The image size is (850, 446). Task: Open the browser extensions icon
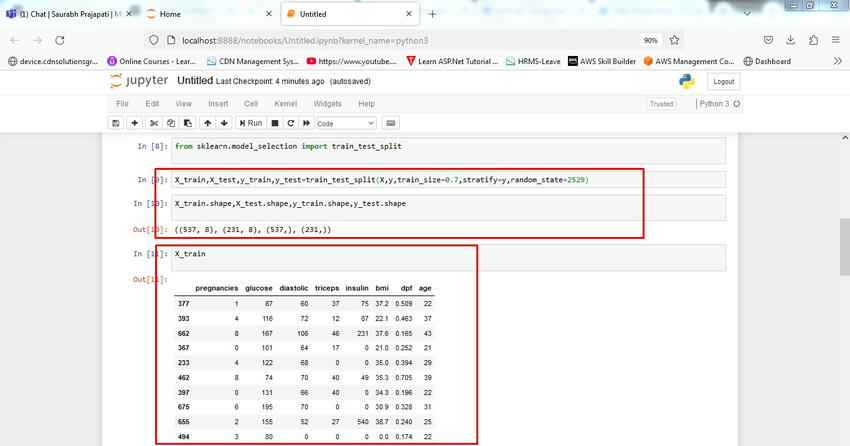click(813, 40)
